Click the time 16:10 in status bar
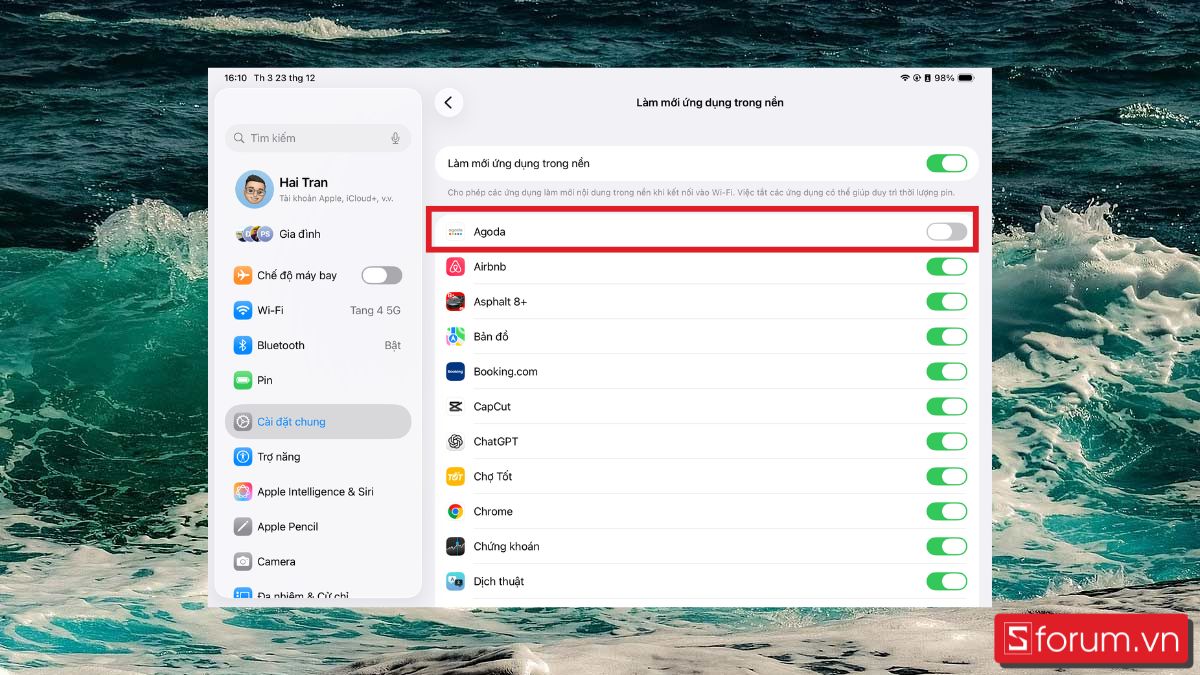This screenshot has height=675, width=1200. pos(235,78)
